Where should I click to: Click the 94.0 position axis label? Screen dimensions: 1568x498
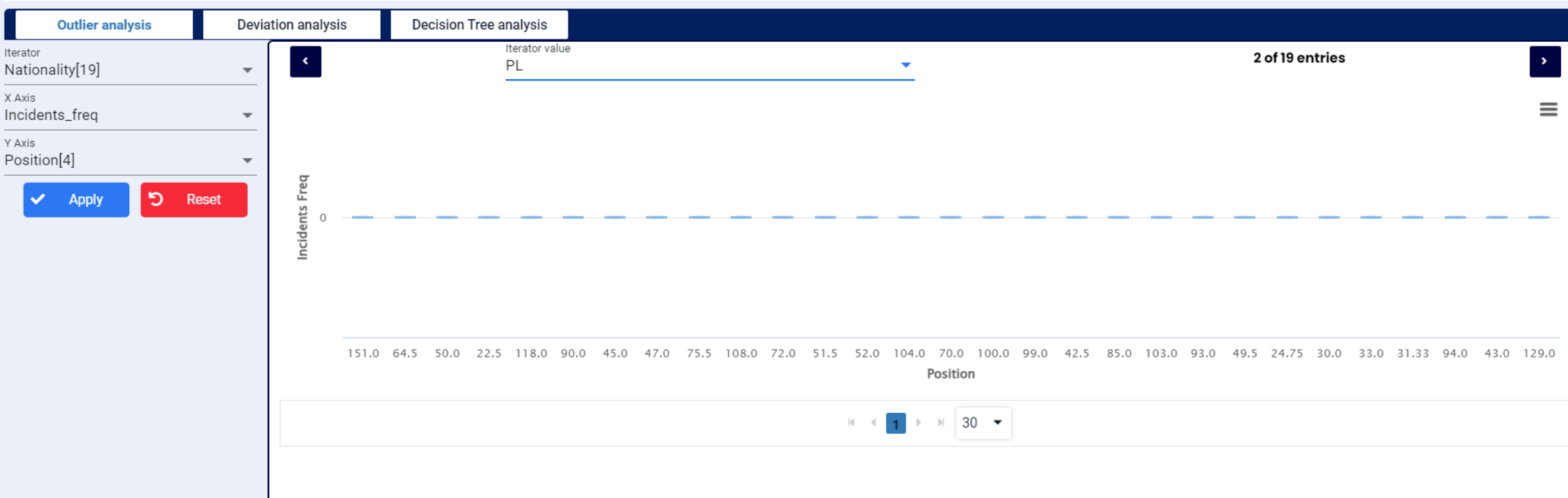click(1455, 354)
